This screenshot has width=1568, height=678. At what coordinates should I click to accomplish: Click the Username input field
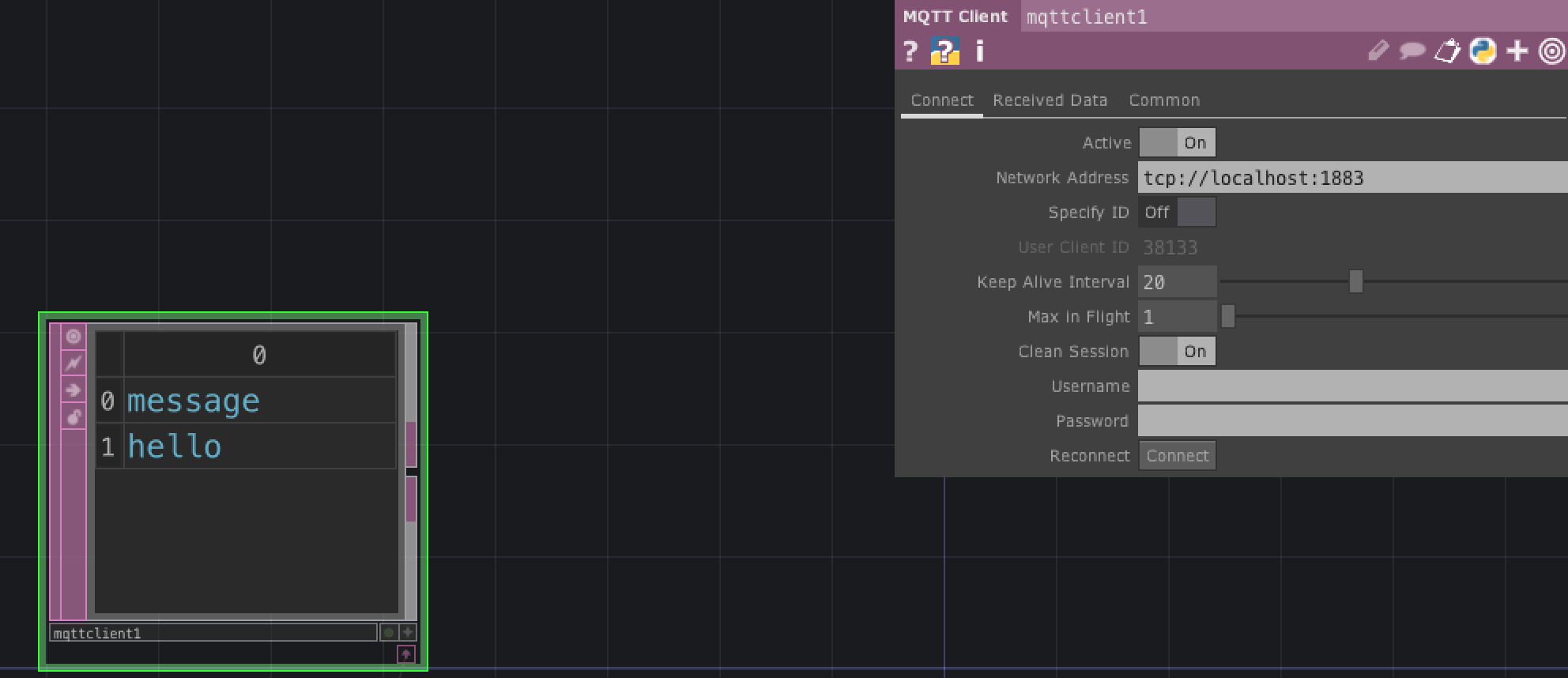coord(1353,386)
